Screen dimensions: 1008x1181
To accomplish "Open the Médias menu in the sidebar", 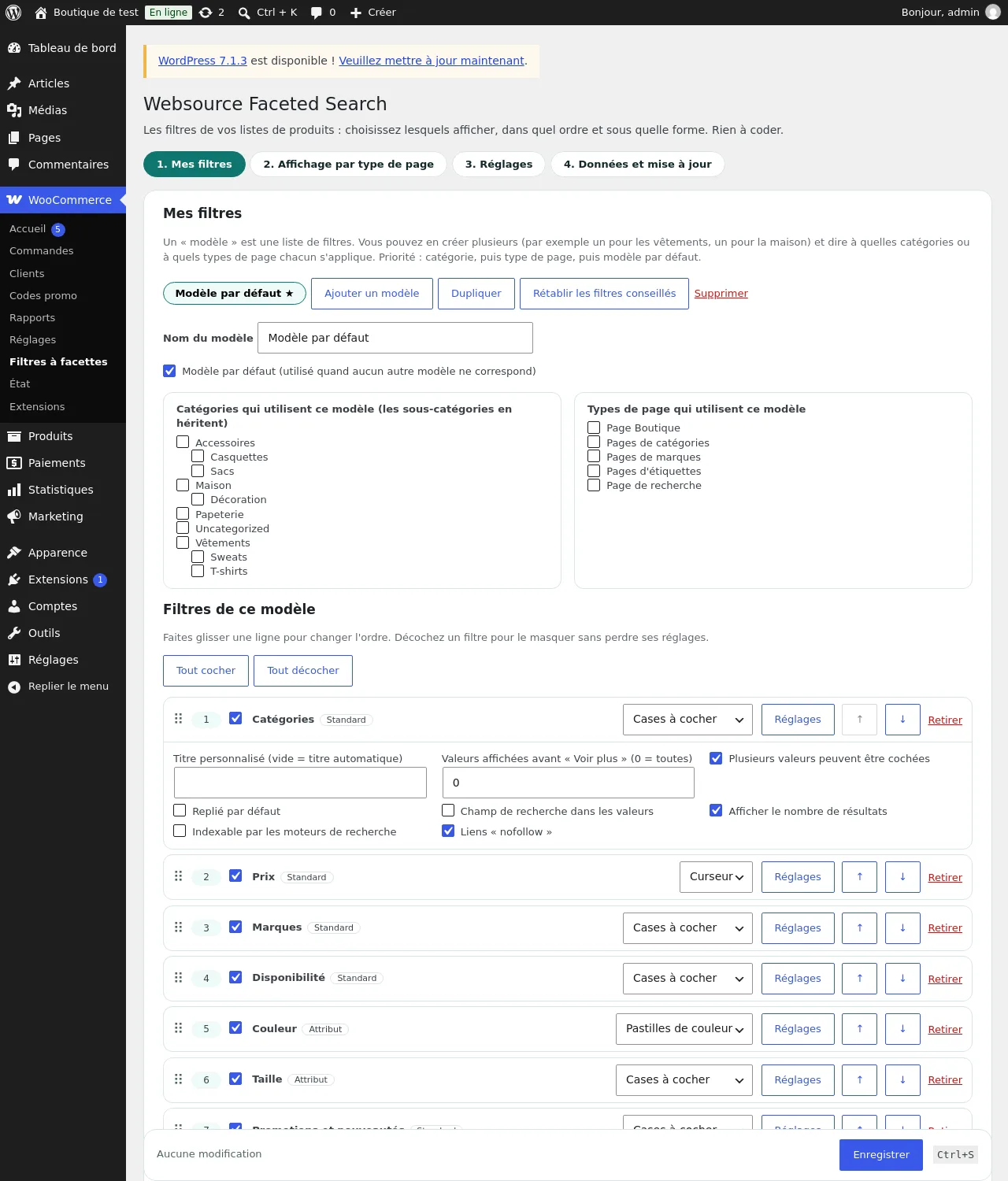I will (x=63, y=110).
